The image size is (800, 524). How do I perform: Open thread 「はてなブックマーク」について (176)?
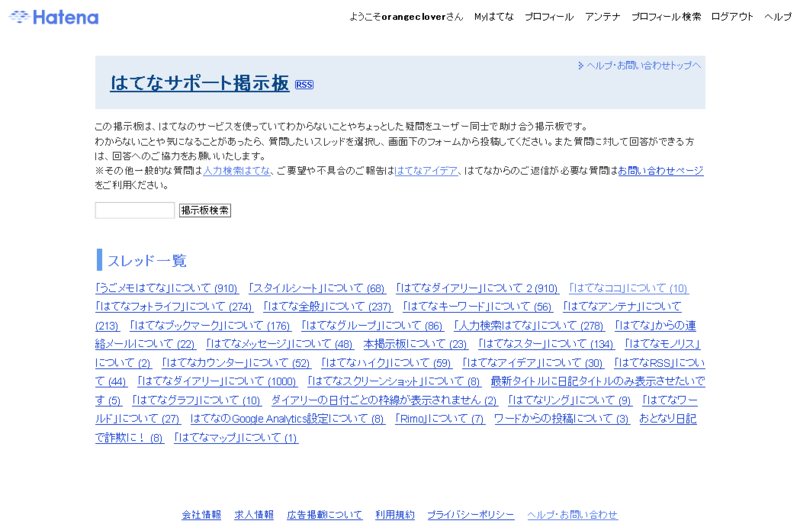point(210,326)
